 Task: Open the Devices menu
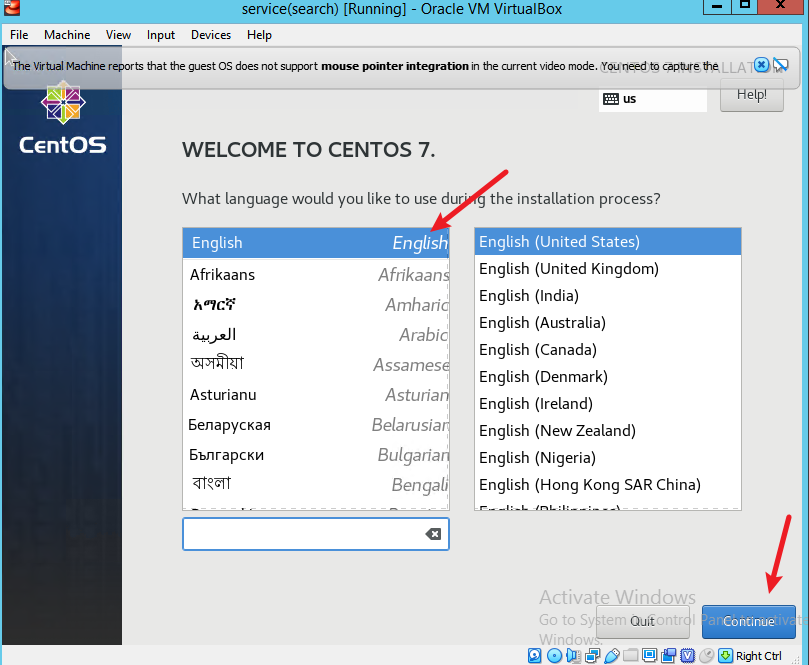[211, 35]
